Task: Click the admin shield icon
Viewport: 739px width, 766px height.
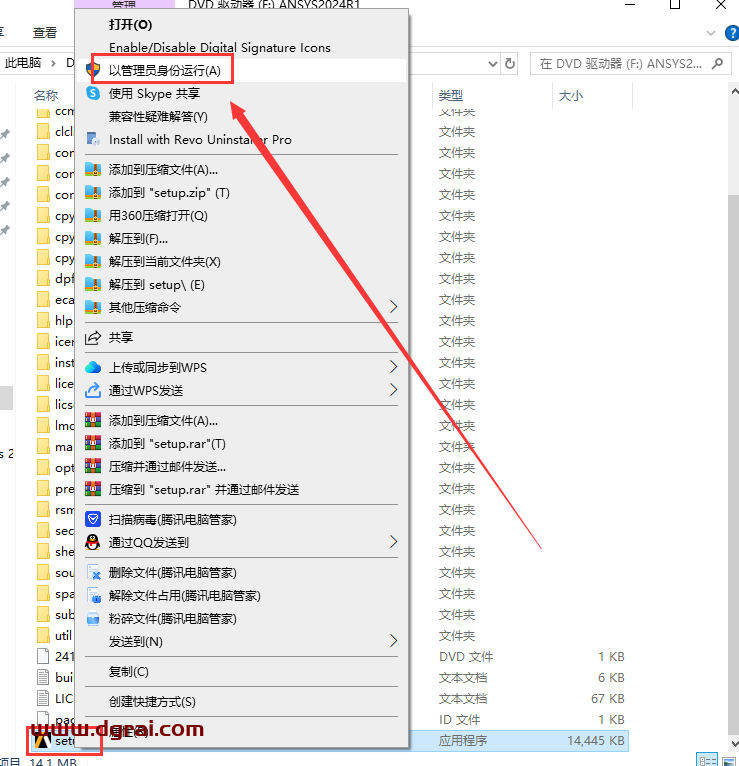Action: (93, 70)
